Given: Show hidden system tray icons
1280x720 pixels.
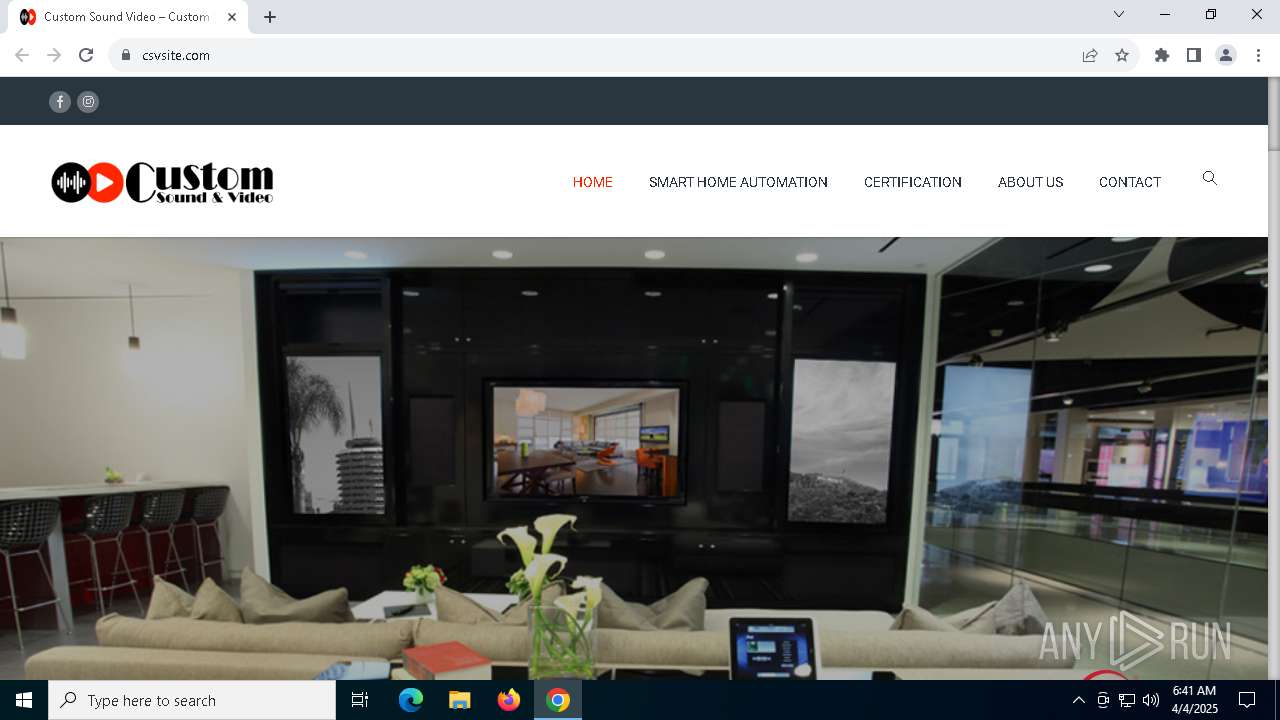Looking at the screenshot, I should 1078,700.
